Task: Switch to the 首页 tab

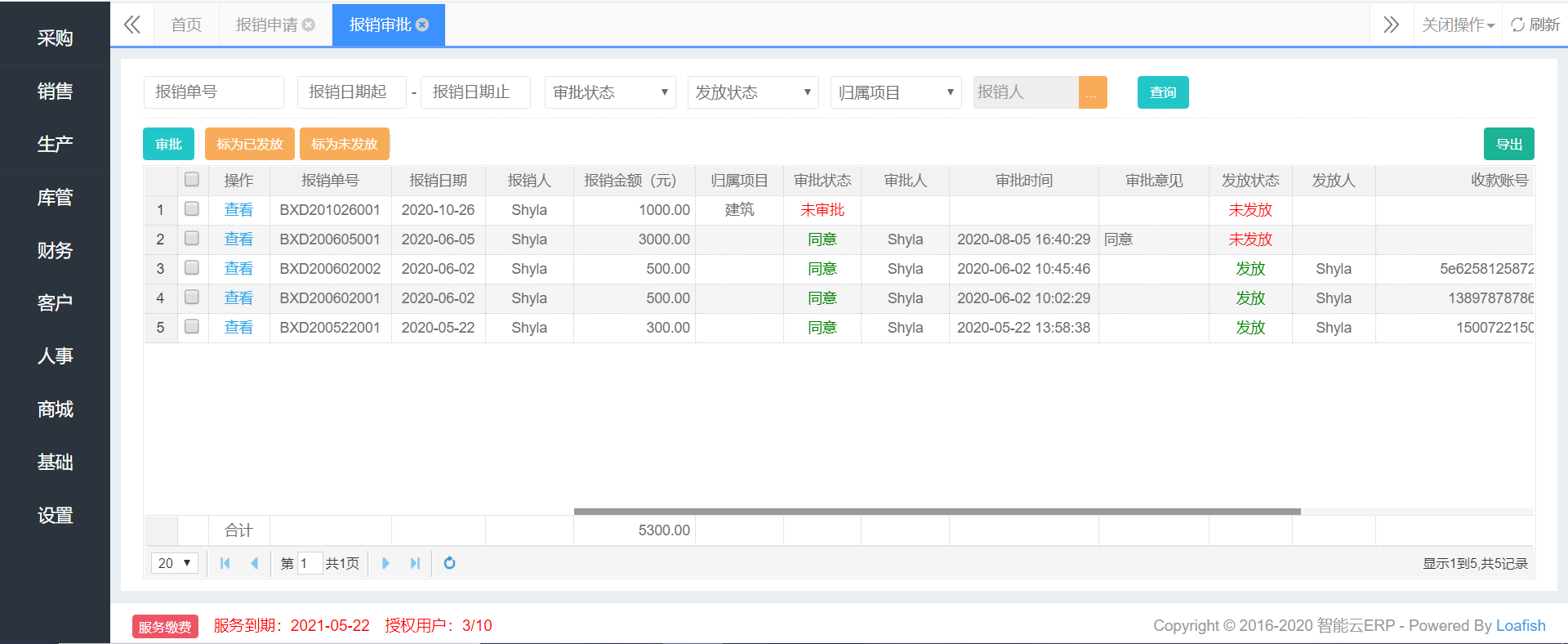Action: (186, 25)
